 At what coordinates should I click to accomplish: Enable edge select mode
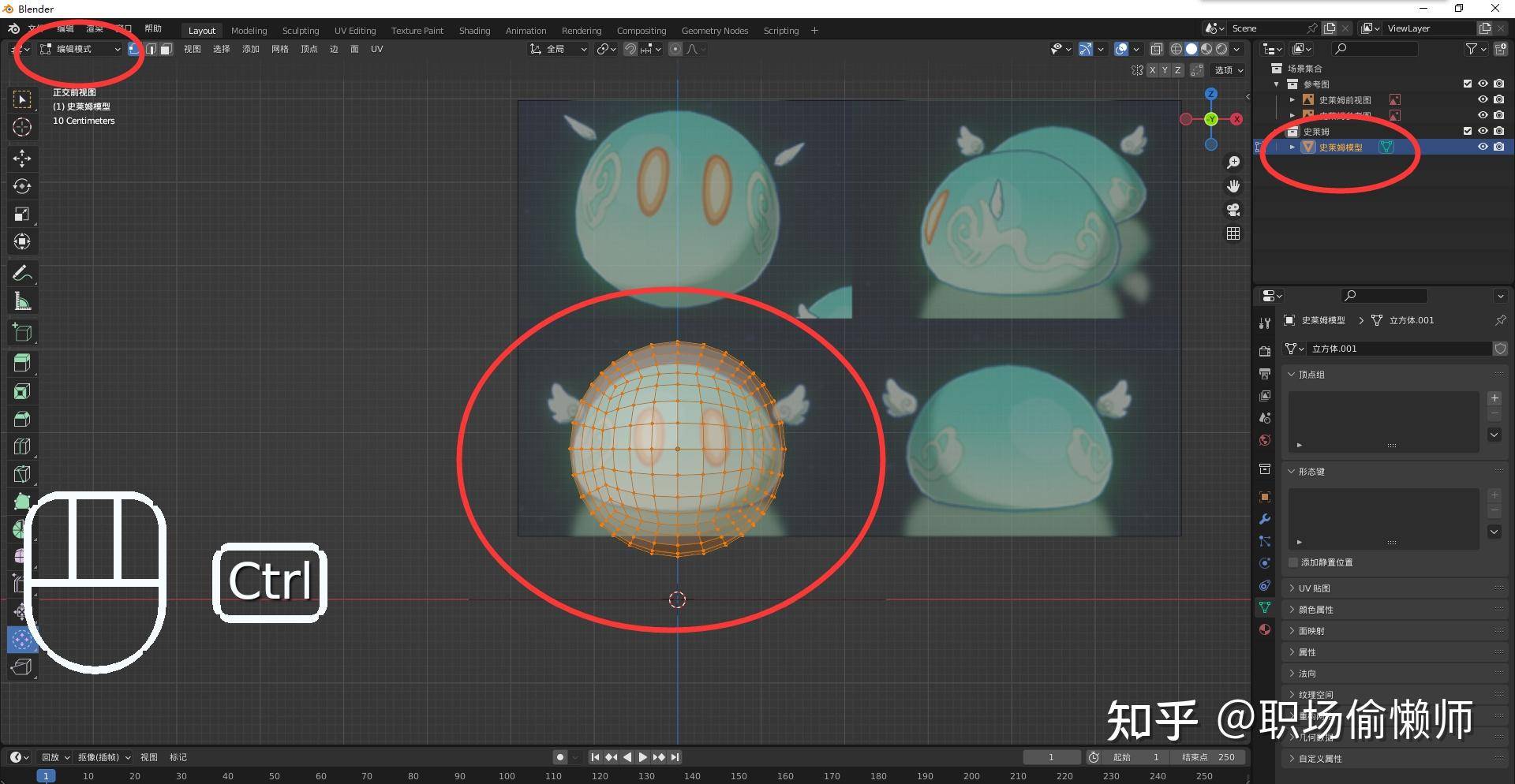point(151,49)
